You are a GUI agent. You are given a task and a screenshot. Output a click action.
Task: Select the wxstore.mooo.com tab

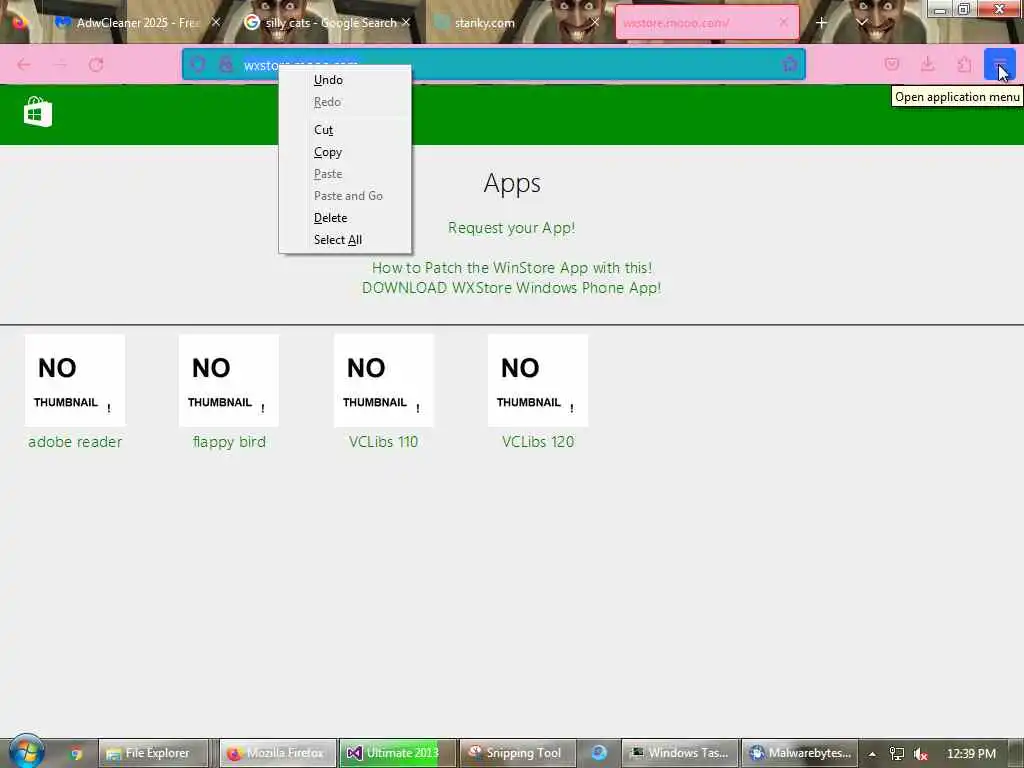(707, 23)
